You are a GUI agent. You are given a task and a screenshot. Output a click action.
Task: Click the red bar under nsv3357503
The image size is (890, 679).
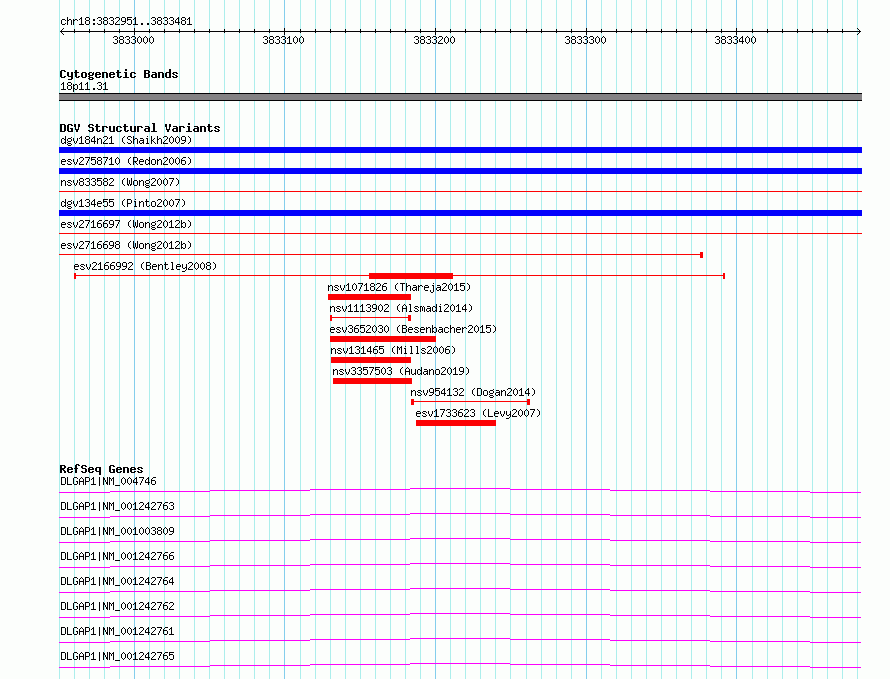pyautogui.click(x=372, y=381)
